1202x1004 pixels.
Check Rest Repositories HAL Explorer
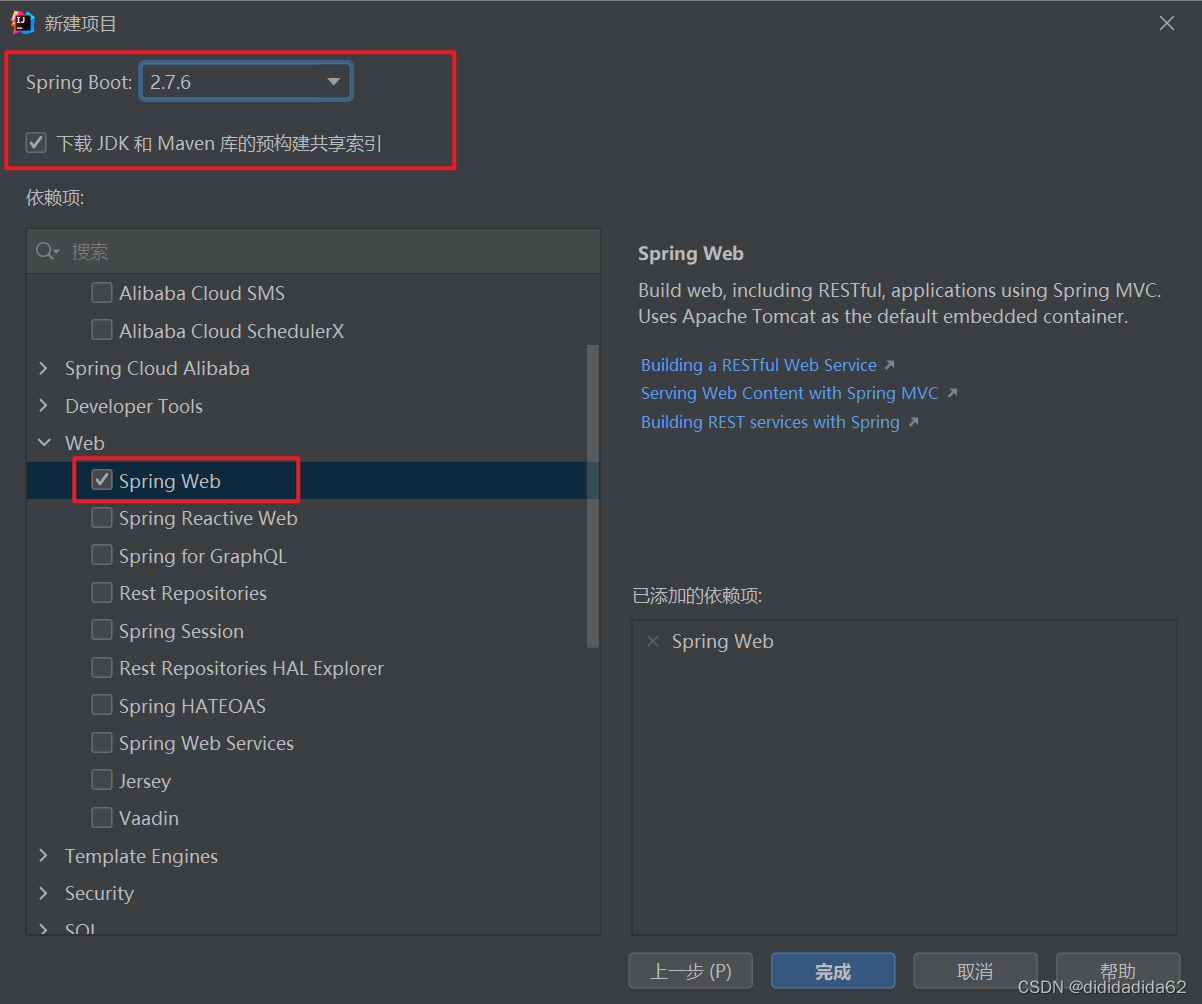tap(102, 668)
